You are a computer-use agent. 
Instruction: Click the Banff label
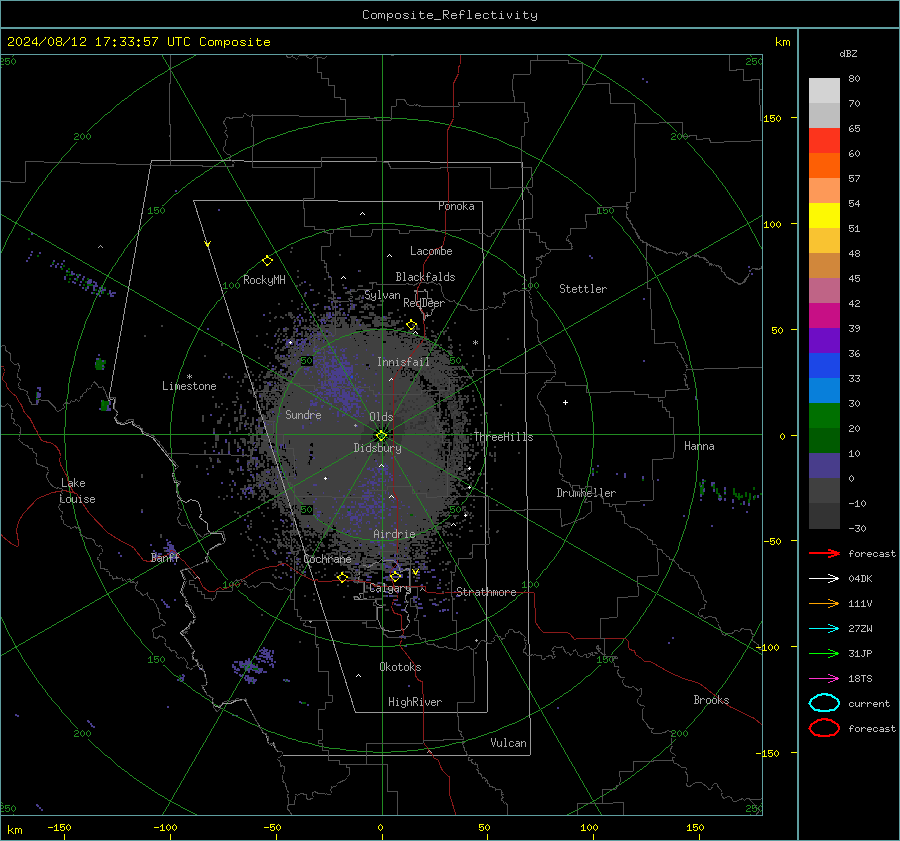pos(165,557)
